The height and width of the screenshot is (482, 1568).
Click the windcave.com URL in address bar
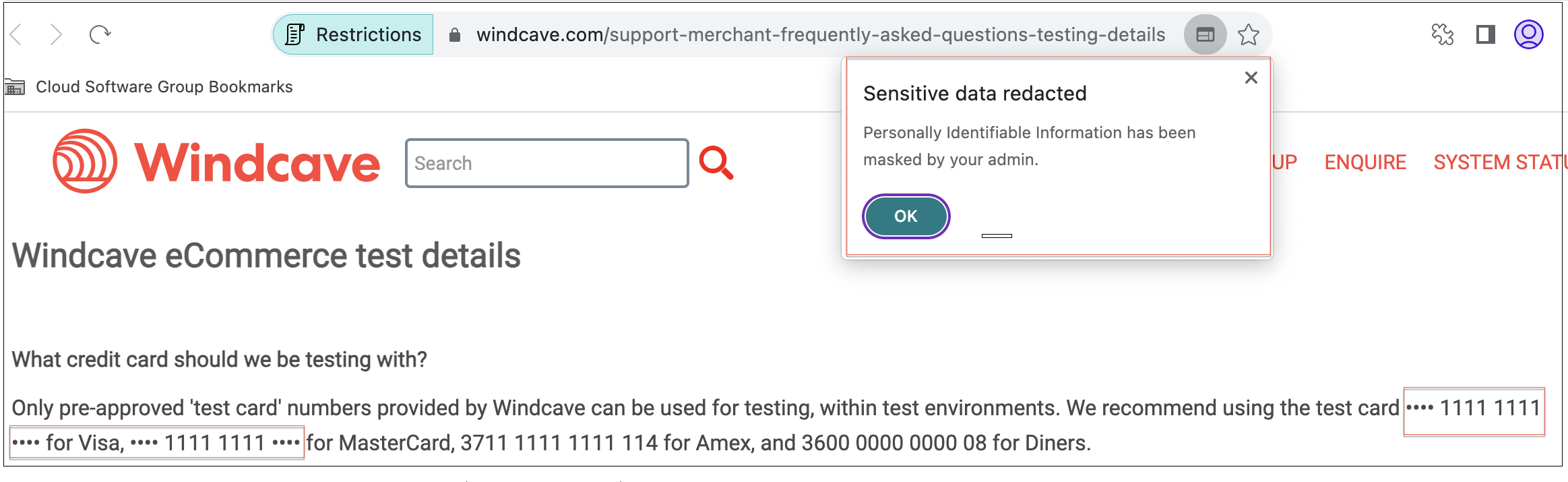point(820,34)
